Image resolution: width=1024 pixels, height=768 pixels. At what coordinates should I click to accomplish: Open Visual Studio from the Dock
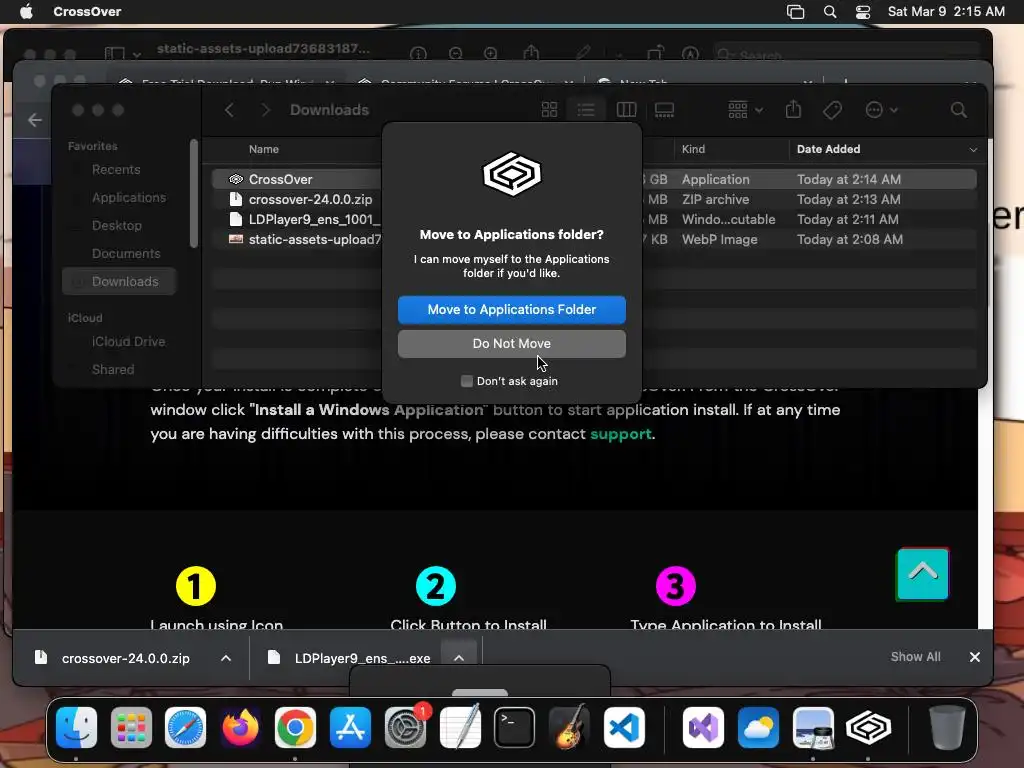click(x=703, y=727)
